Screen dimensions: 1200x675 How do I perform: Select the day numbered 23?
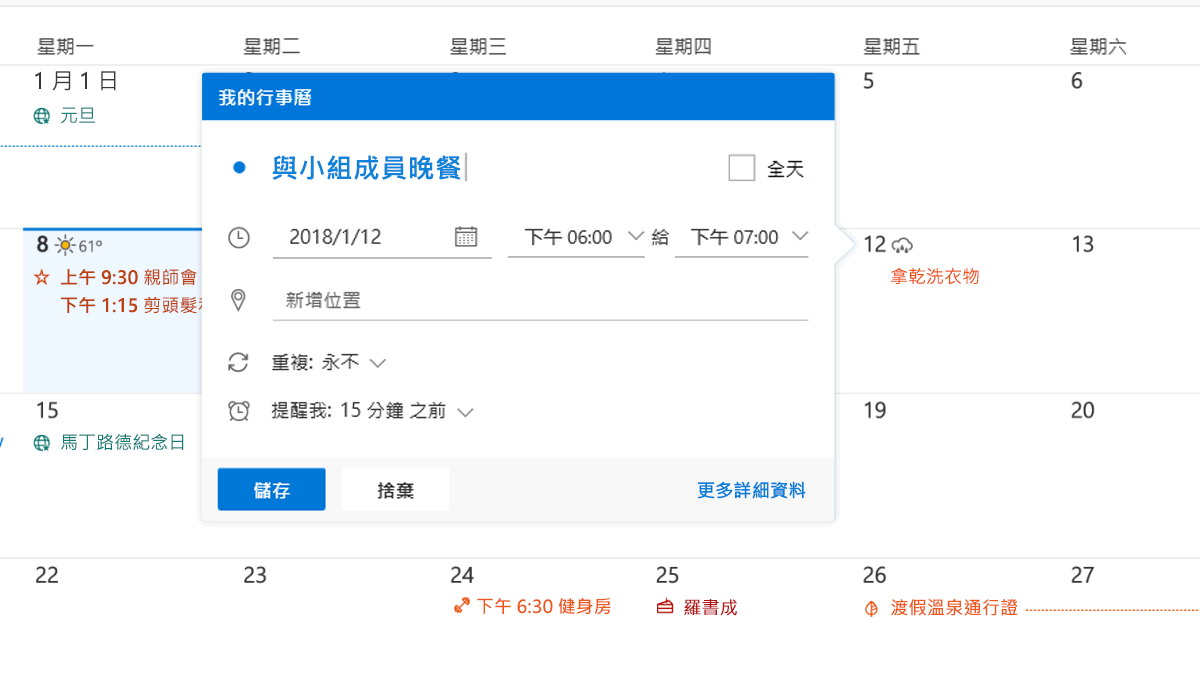[x=255, y=576]
